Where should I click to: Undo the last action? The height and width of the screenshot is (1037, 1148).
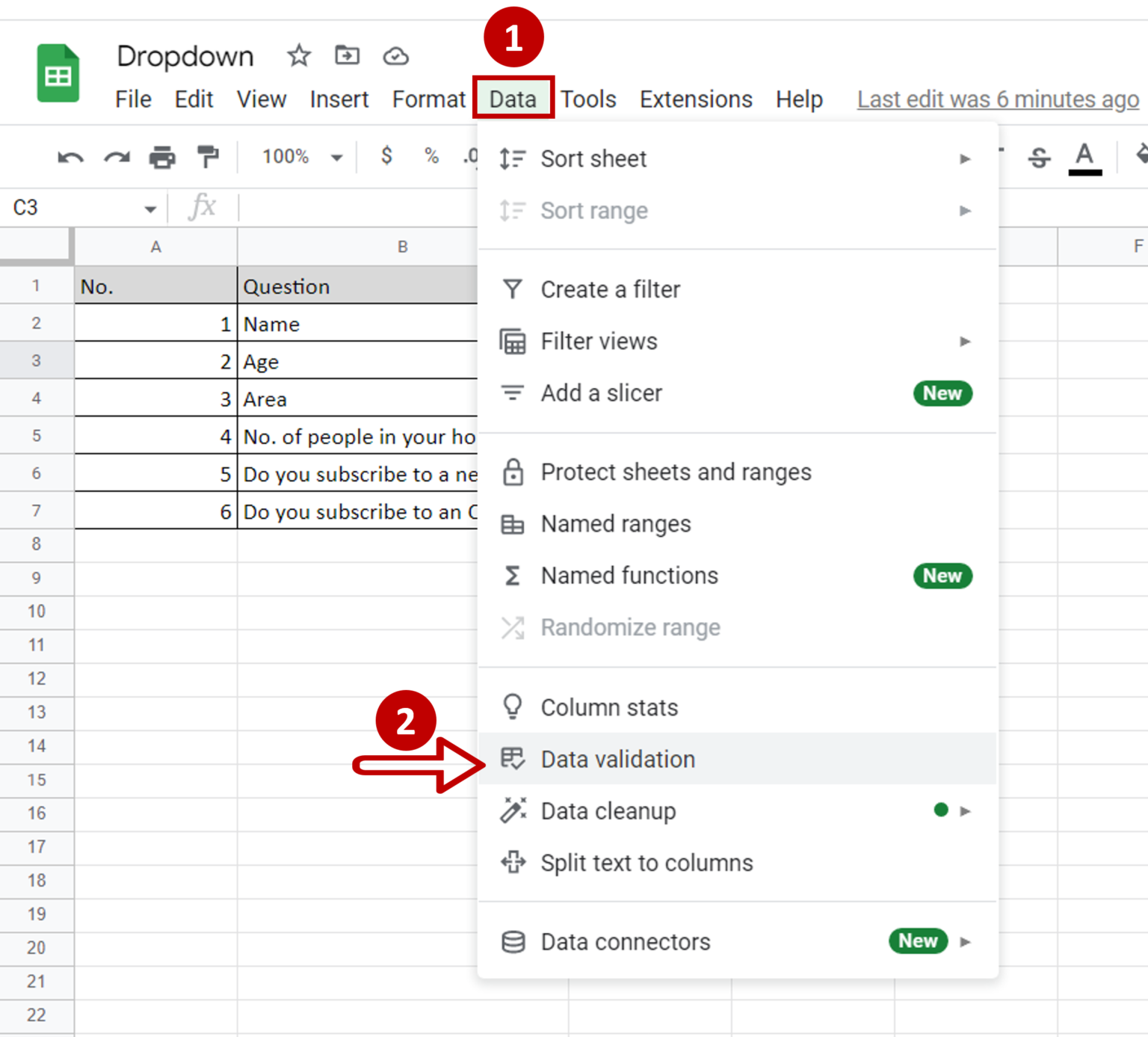click(70, 156)
